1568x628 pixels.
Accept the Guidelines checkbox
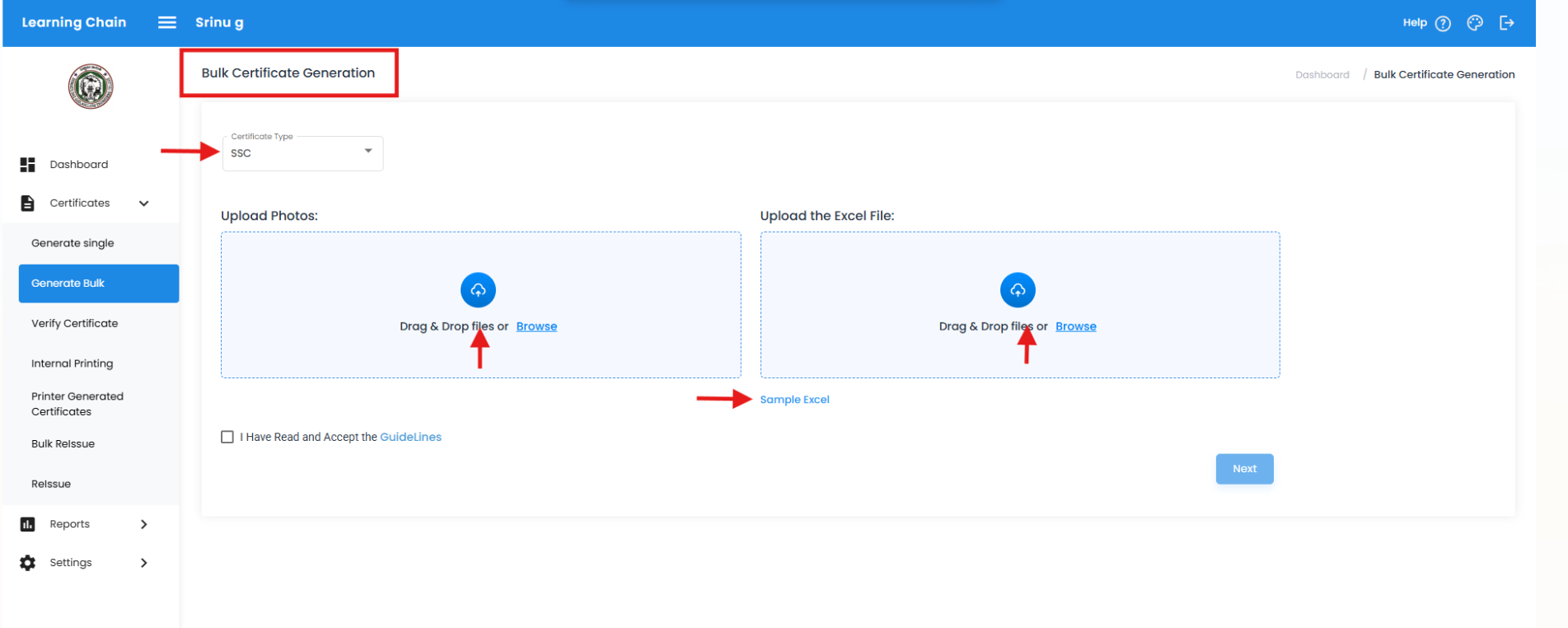tap(227, 437)
